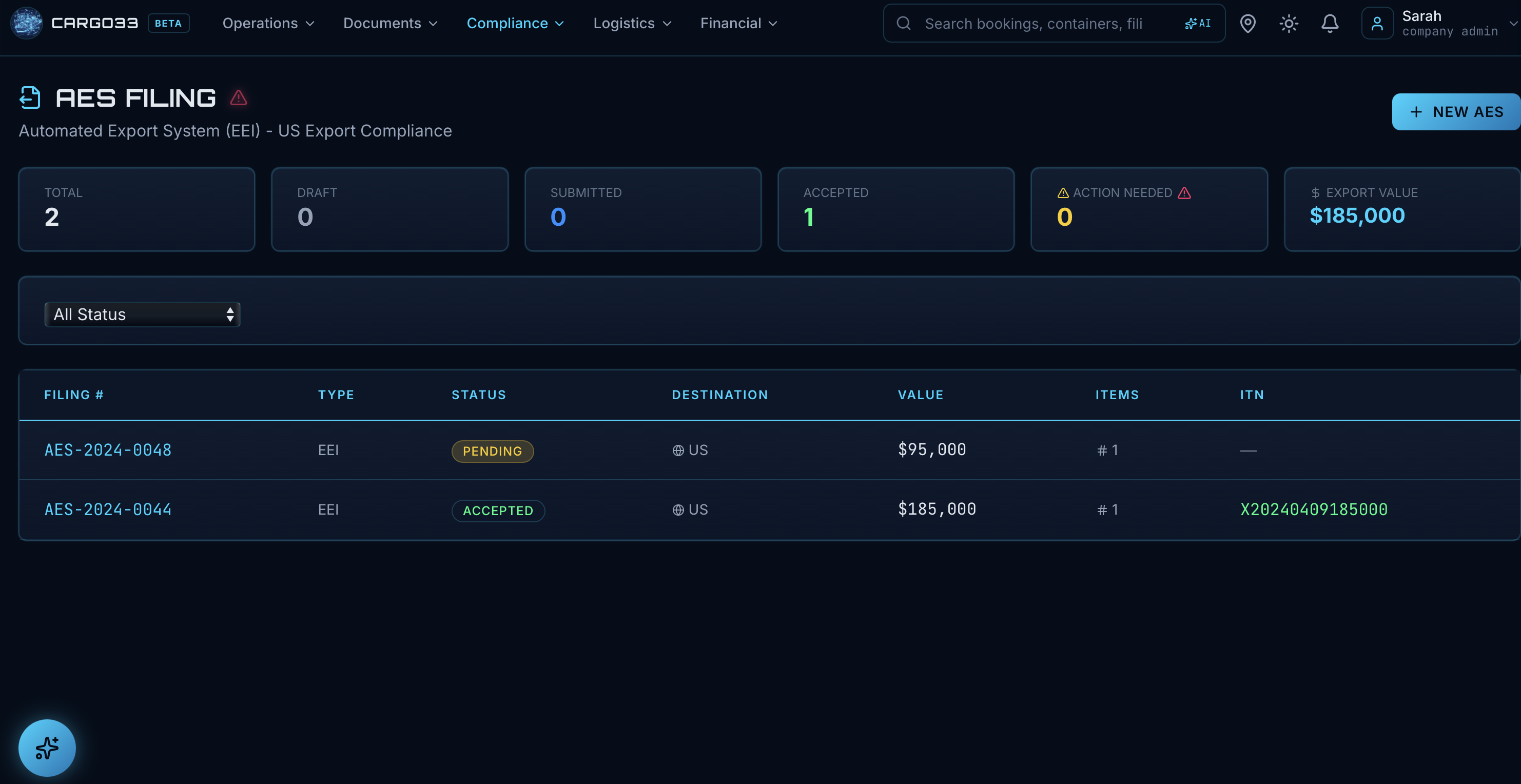This screenshot has width=1521, height=784.
Task: Click the user avatar icon next to Sarah
Action: point(1377,24)
